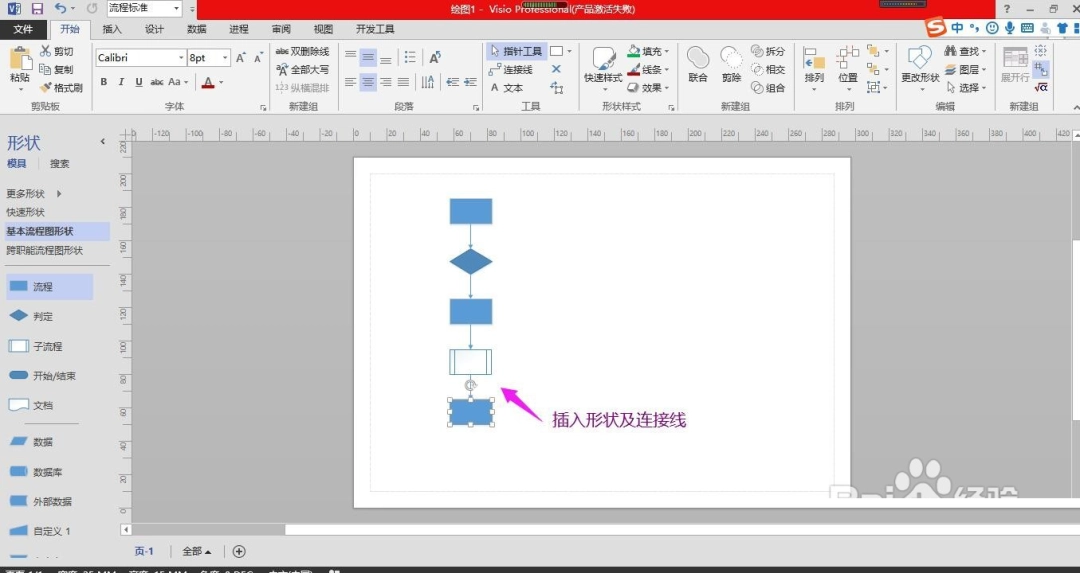Toggle Bold formatting

coord(103,82)
